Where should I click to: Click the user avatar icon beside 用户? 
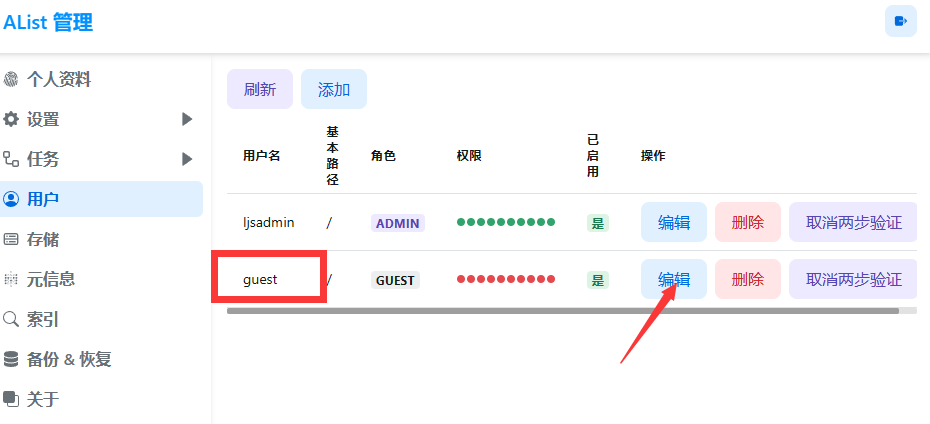[11, 199]
